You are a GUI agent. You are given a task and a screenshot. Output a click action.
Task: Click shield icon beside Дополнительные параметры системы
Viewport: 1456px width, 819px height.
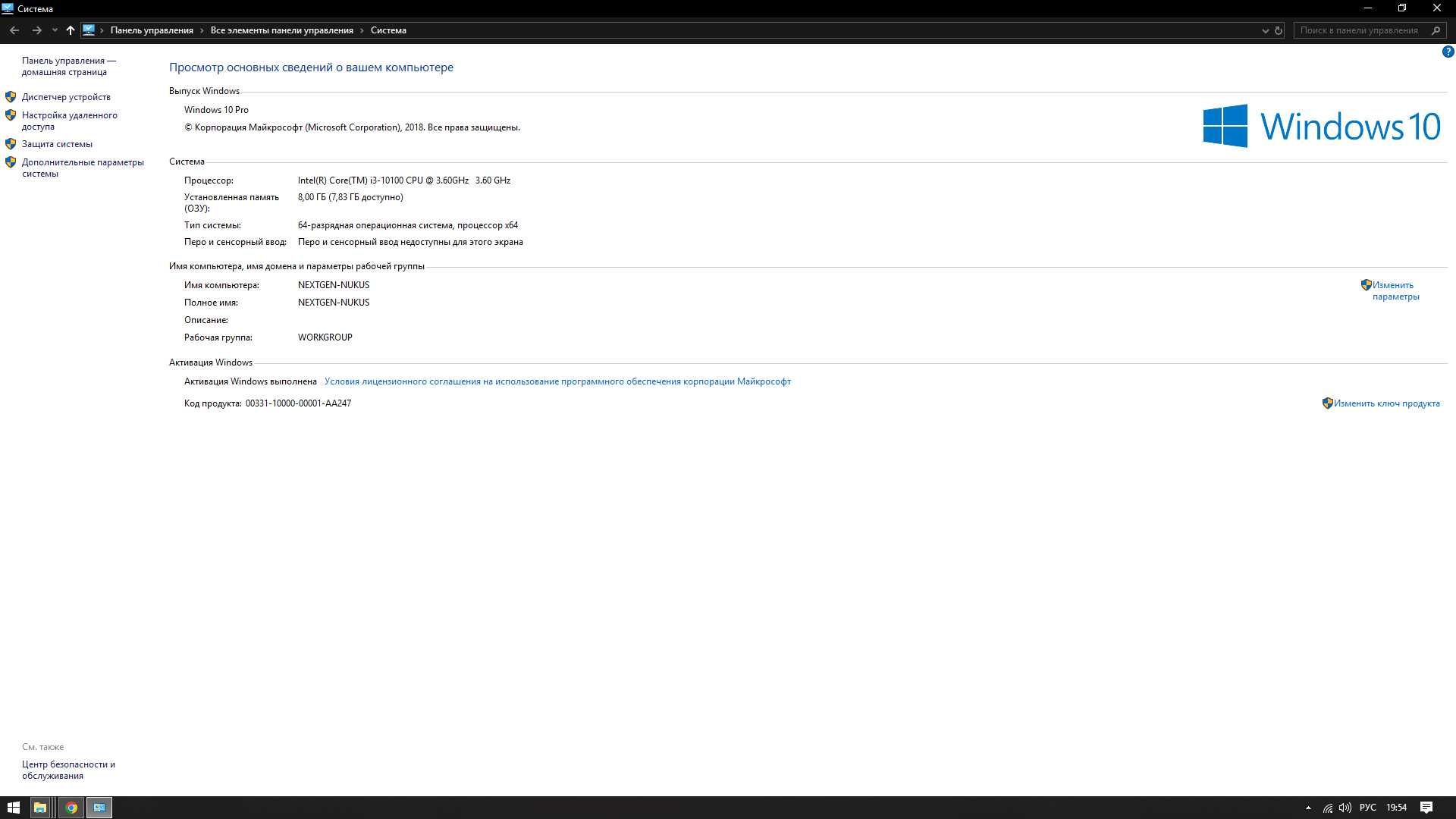coord(11,162)
